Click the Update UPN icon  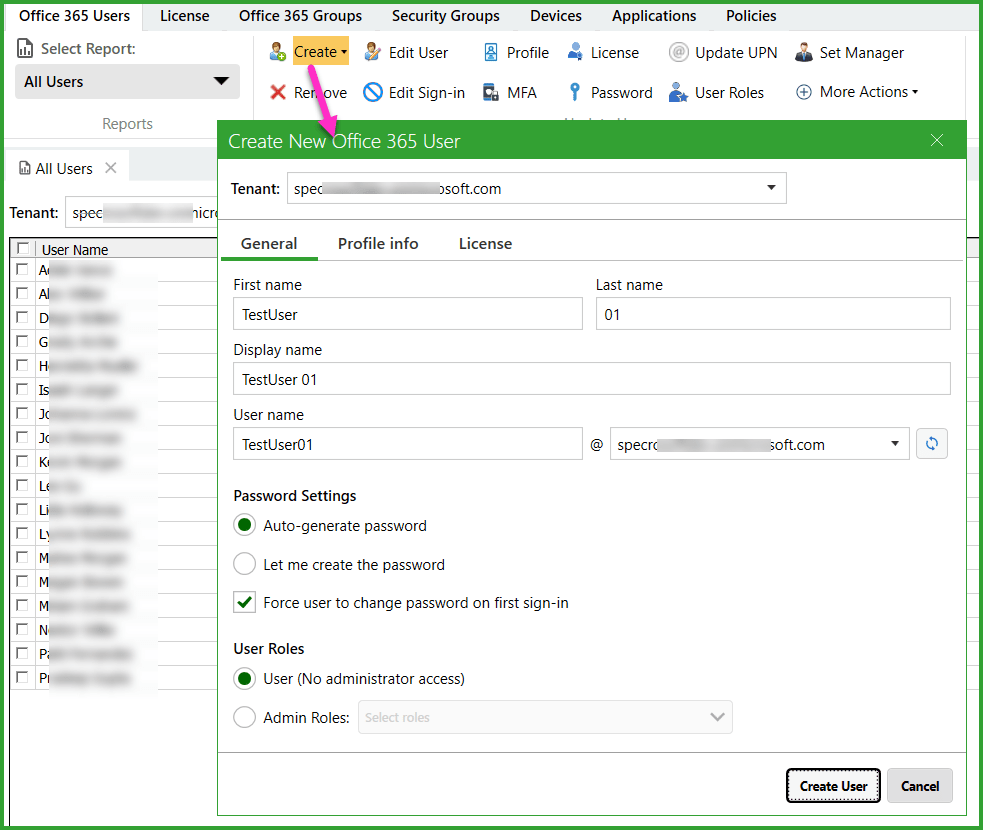(678, 52)
